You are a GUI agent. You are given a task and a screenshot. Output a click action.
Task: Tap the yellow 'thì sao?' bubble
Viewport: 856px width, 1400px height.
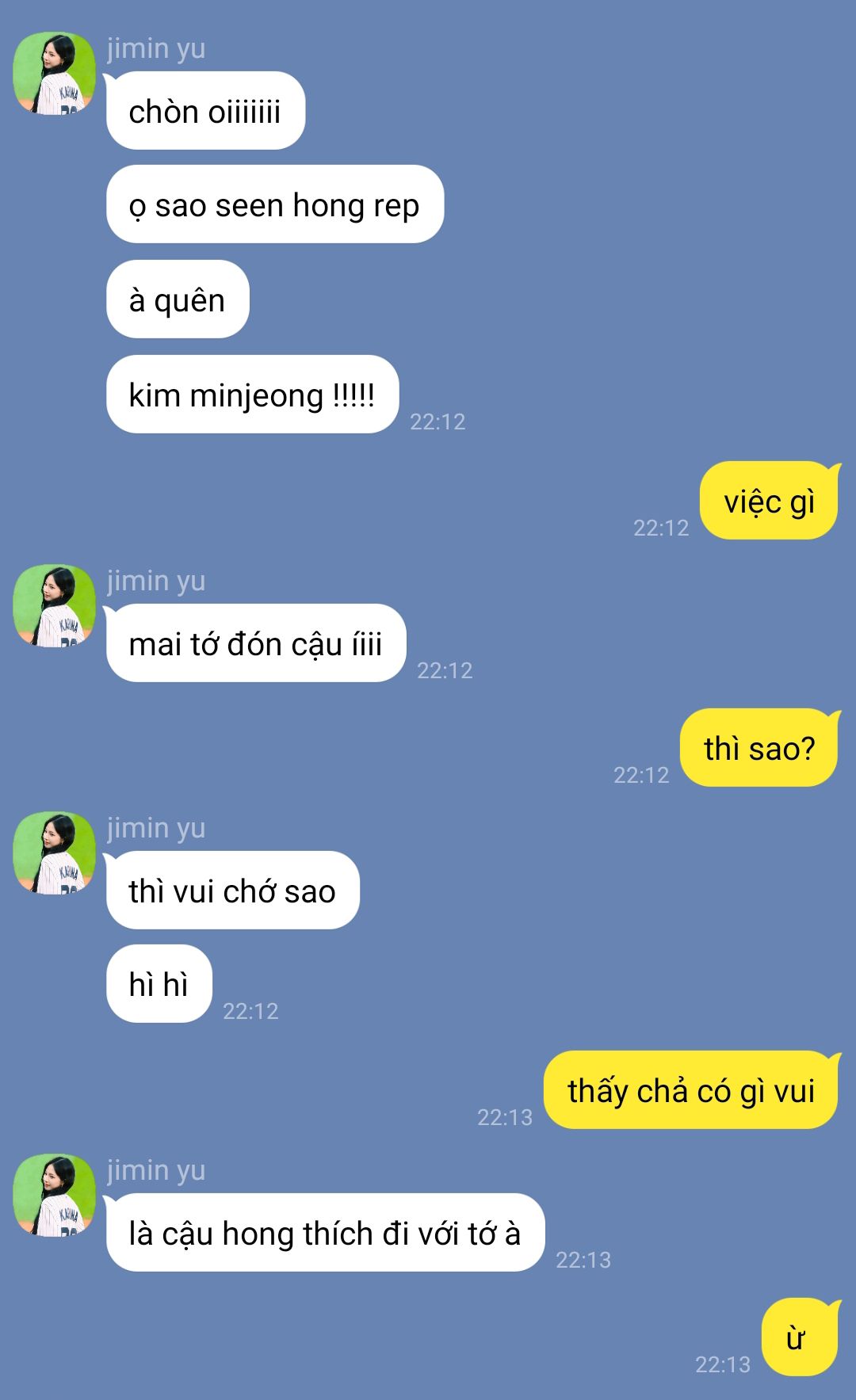pyautogui.click(x=759, y=748)
